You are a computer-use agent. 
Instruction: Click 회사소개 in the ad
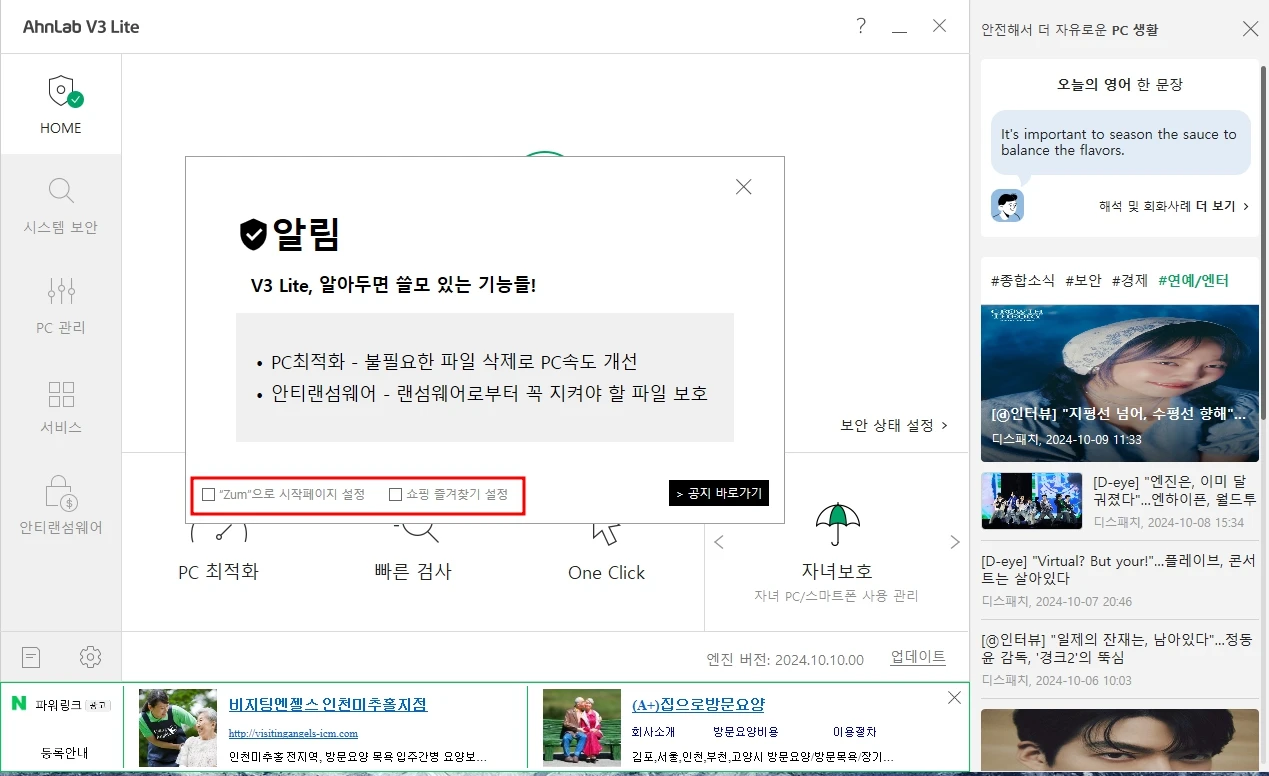click(x=653, y=731)
